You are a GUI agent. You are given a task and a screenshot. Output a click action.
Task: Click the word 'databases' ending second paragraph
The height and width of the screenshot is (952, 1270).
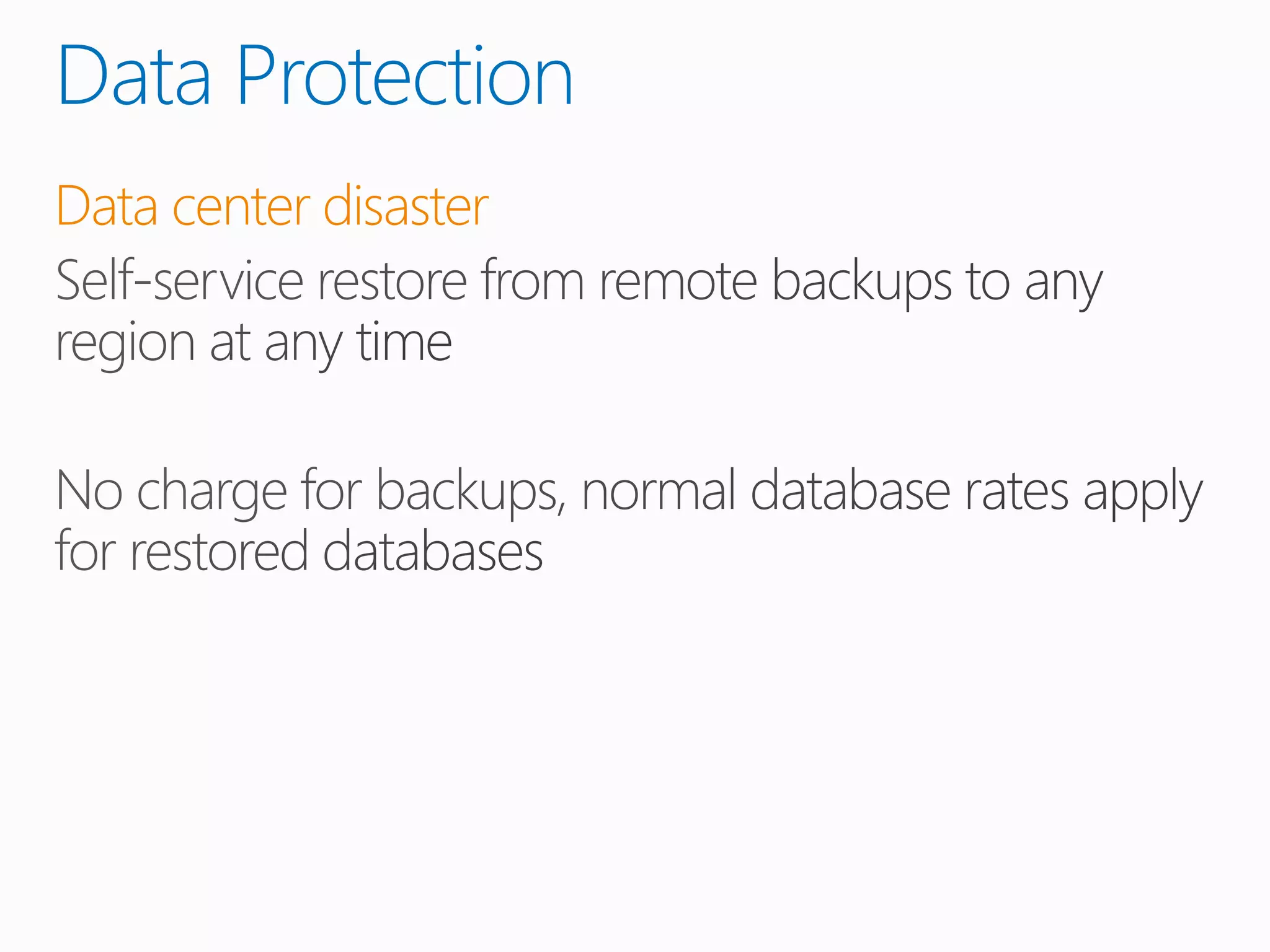433,552
